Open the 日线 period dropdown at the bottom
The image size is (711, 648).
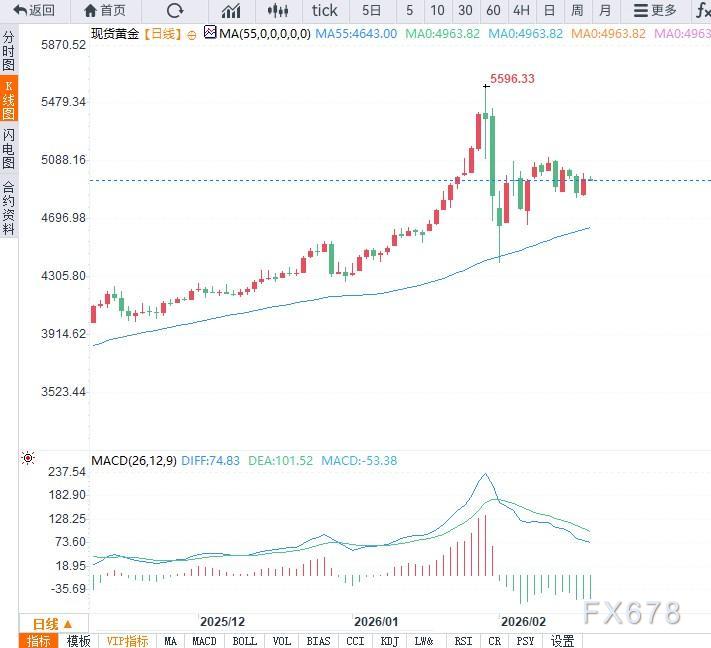coord(53,623)
